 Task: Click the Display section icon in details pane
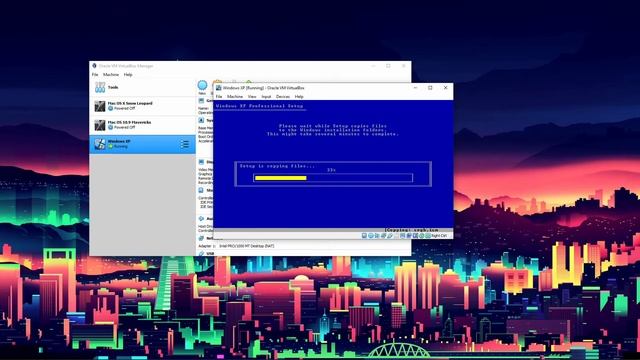coord(201,162)
